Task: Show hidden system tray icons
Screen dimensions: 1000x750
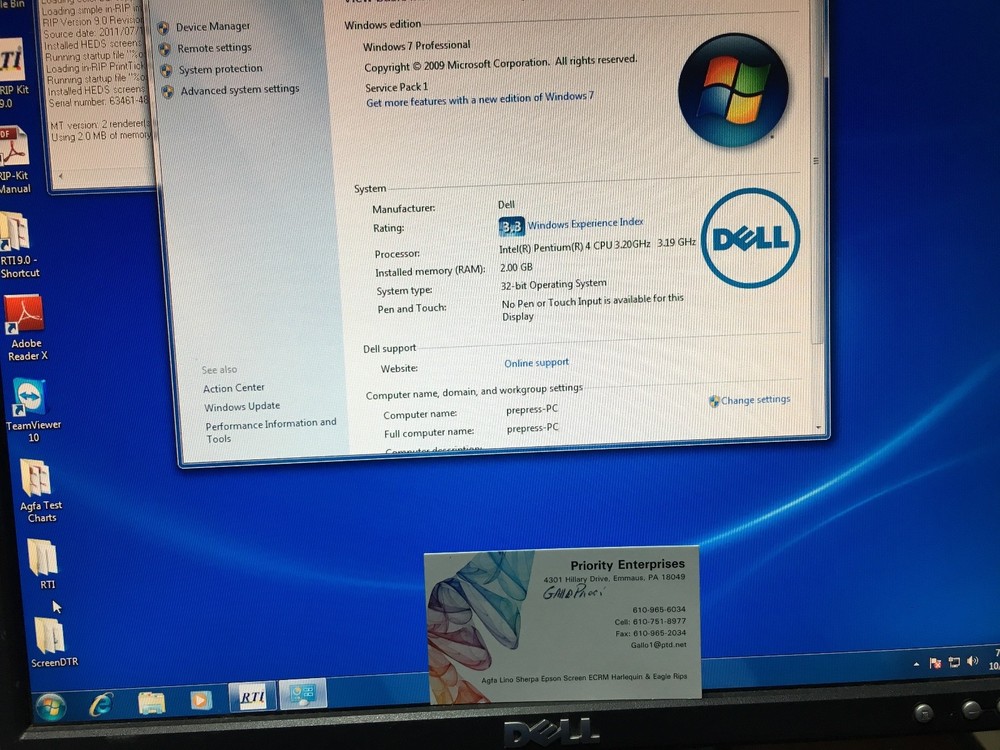Action: pyautogui.click(x=917, y=664)
